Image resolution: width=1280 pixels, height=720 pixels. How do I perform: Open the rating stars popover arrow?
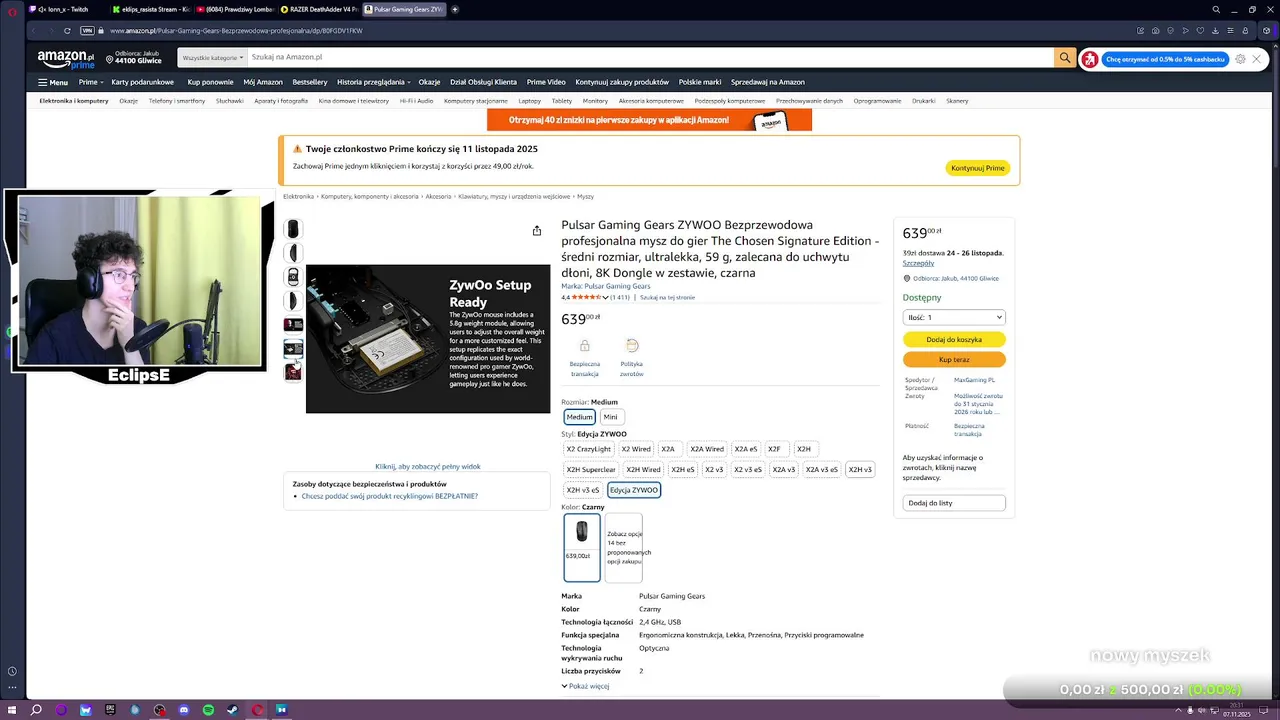tap(606, 297)
